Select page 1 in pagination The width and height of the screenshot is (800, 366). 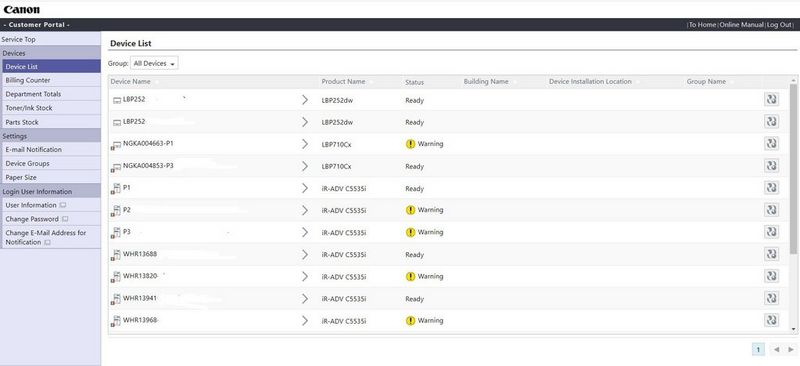[758, 349]
